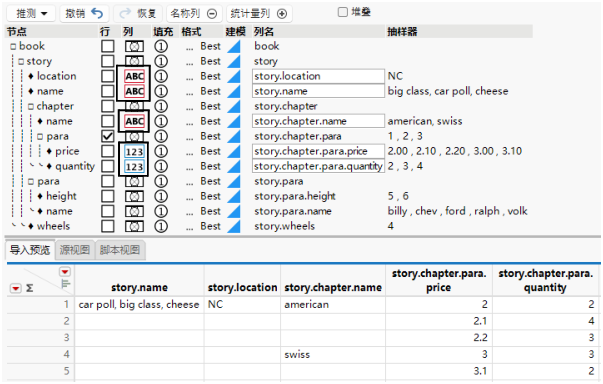
Task: Select preview row number 4
Action: [66, 354]
